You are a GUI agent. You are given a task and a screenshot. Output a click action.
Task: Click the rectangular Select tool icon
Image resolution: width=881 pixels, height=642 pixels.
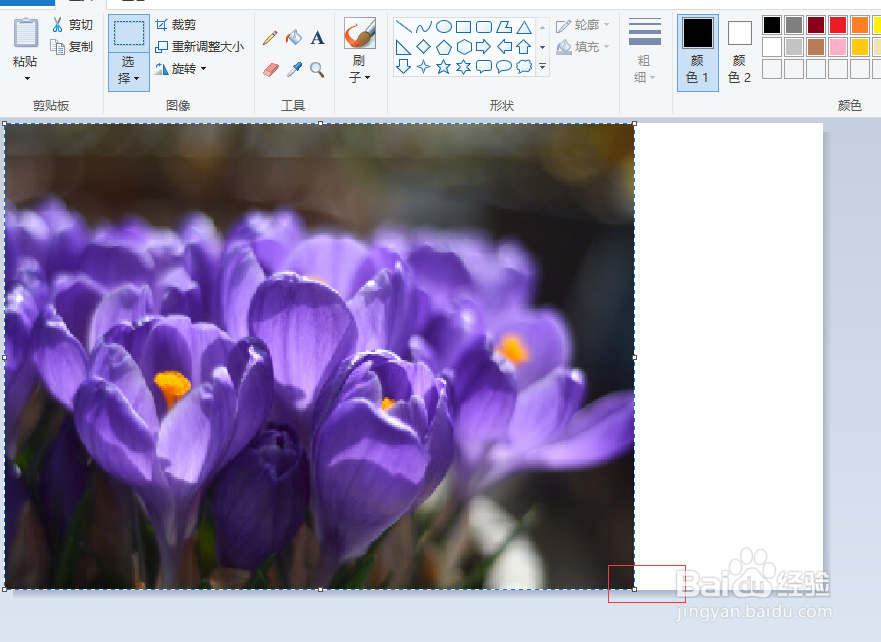[129, 34]
